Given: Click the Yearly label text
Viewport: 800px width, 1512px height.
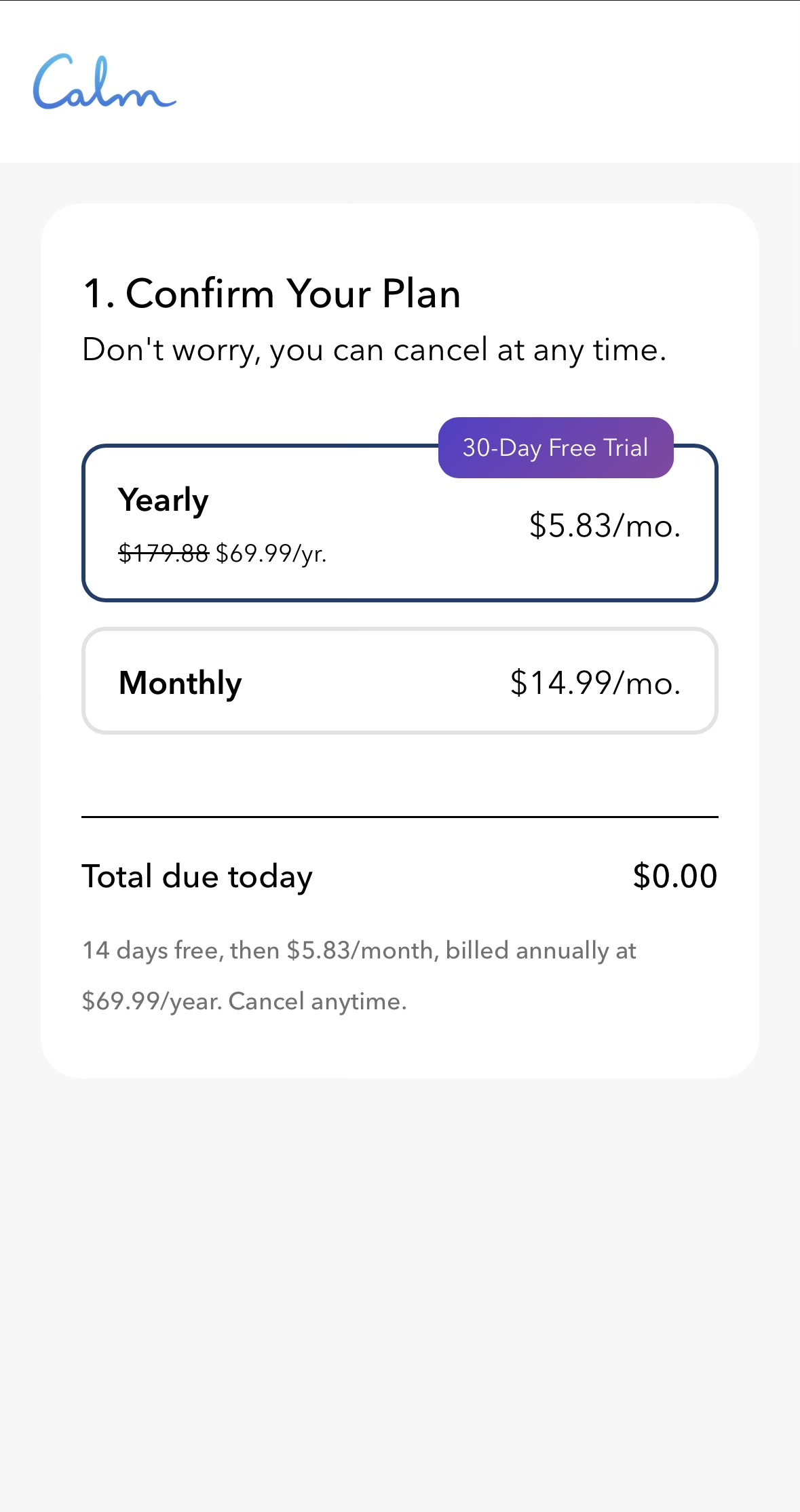Looking at the screenshot, I should pos(164,501).
